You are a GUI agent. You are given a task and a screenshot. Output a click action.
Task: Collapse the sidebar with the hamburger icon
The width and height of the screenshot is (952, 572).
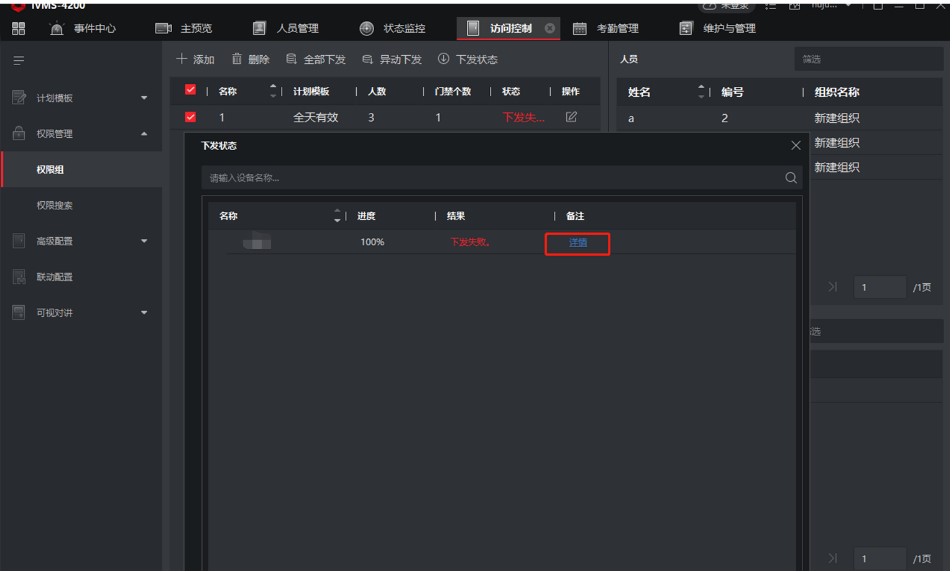[x=19, y=60]
